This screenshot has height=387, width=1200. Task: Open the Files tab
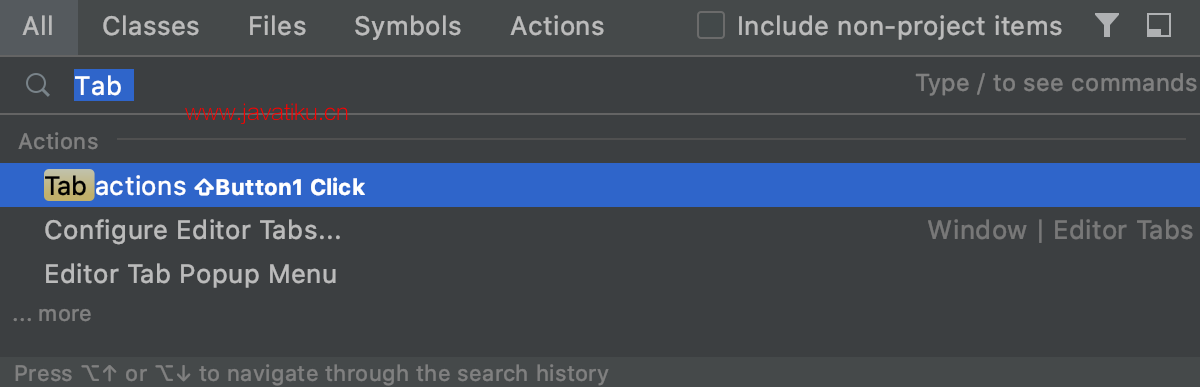coord(277,27)
